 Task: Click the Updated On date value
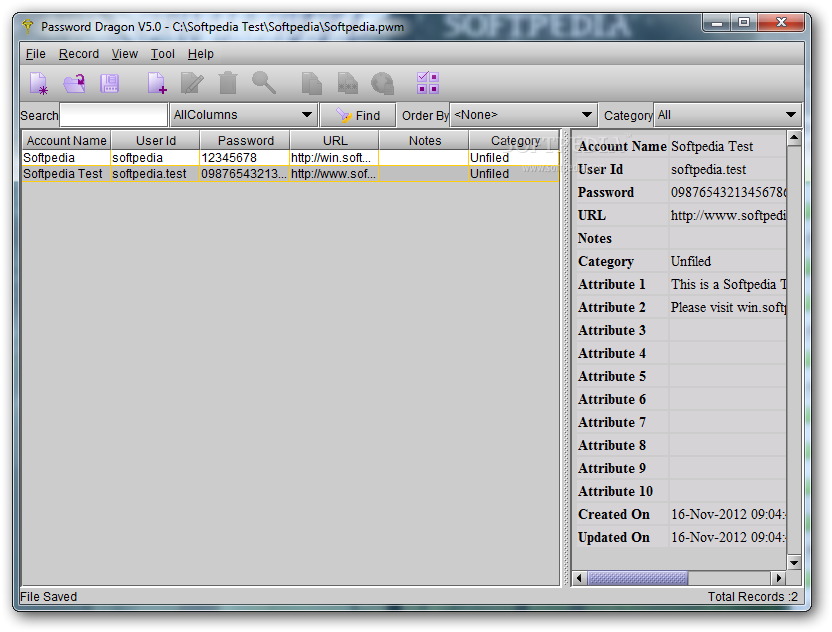pos(728,538)
